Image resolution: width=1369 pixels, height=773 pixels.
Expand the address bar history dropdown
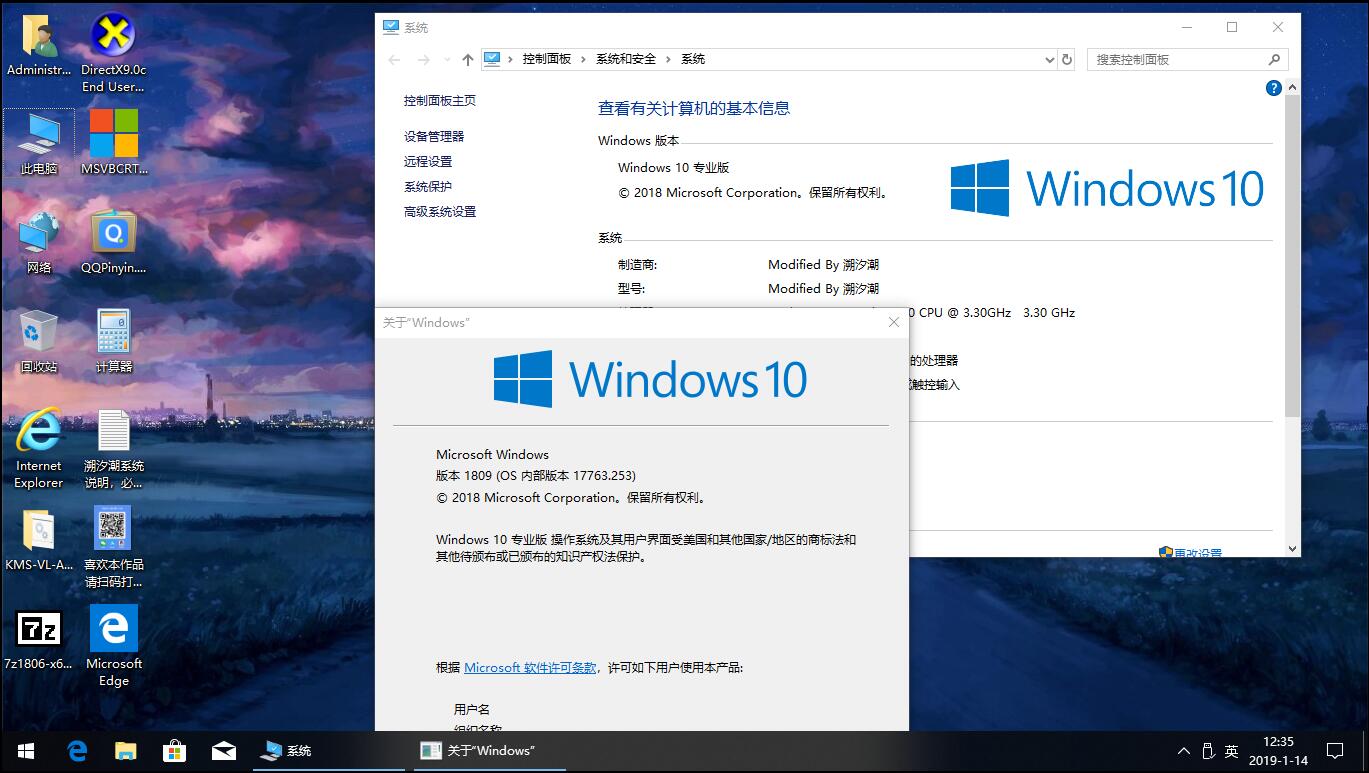1049,60
